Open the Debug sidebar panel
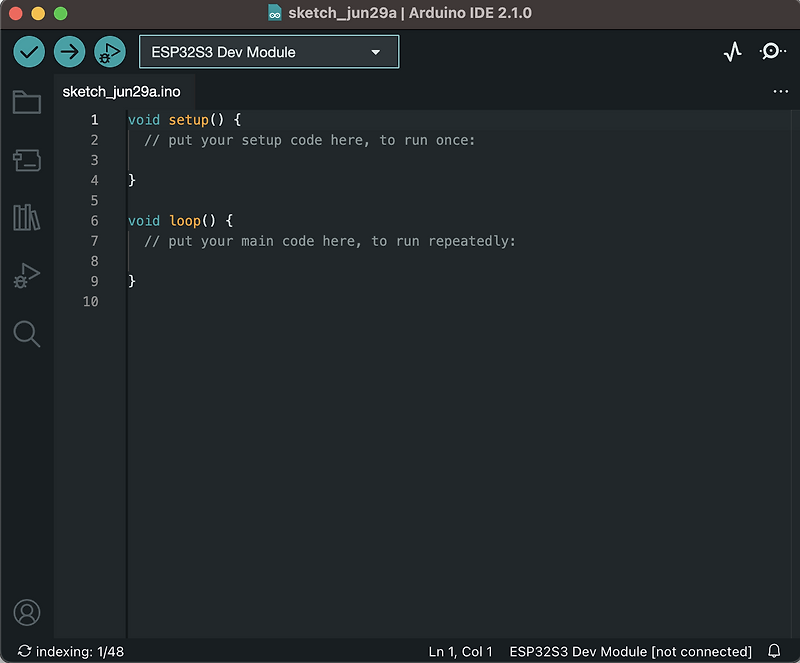The height and width of the screenshot is (663, 800). (27, 275)
